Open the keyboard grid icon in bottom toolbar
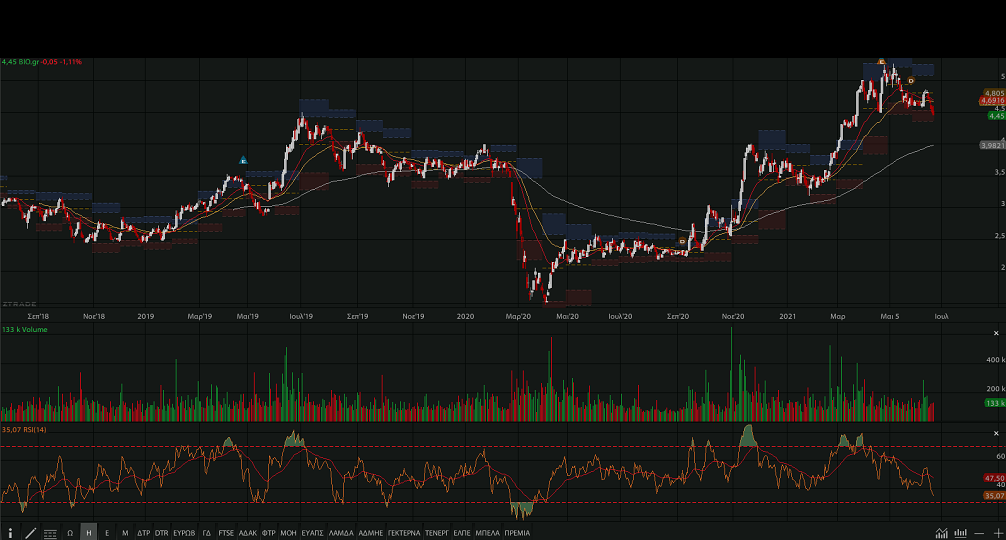1006x540 pixels. coord(49,533)
